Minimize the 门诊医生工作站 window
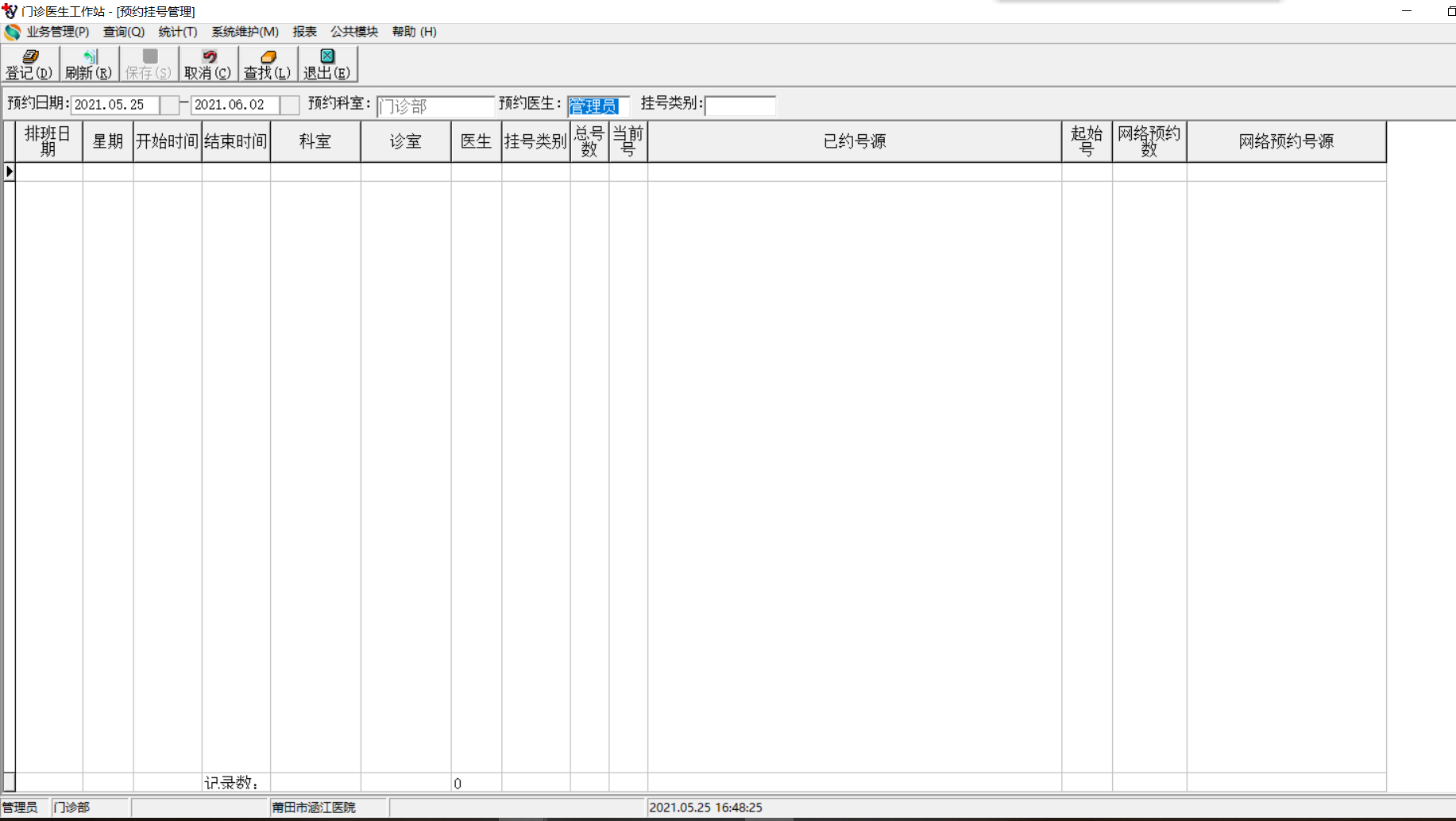The image size is (1456, 821). point(1407,11)
